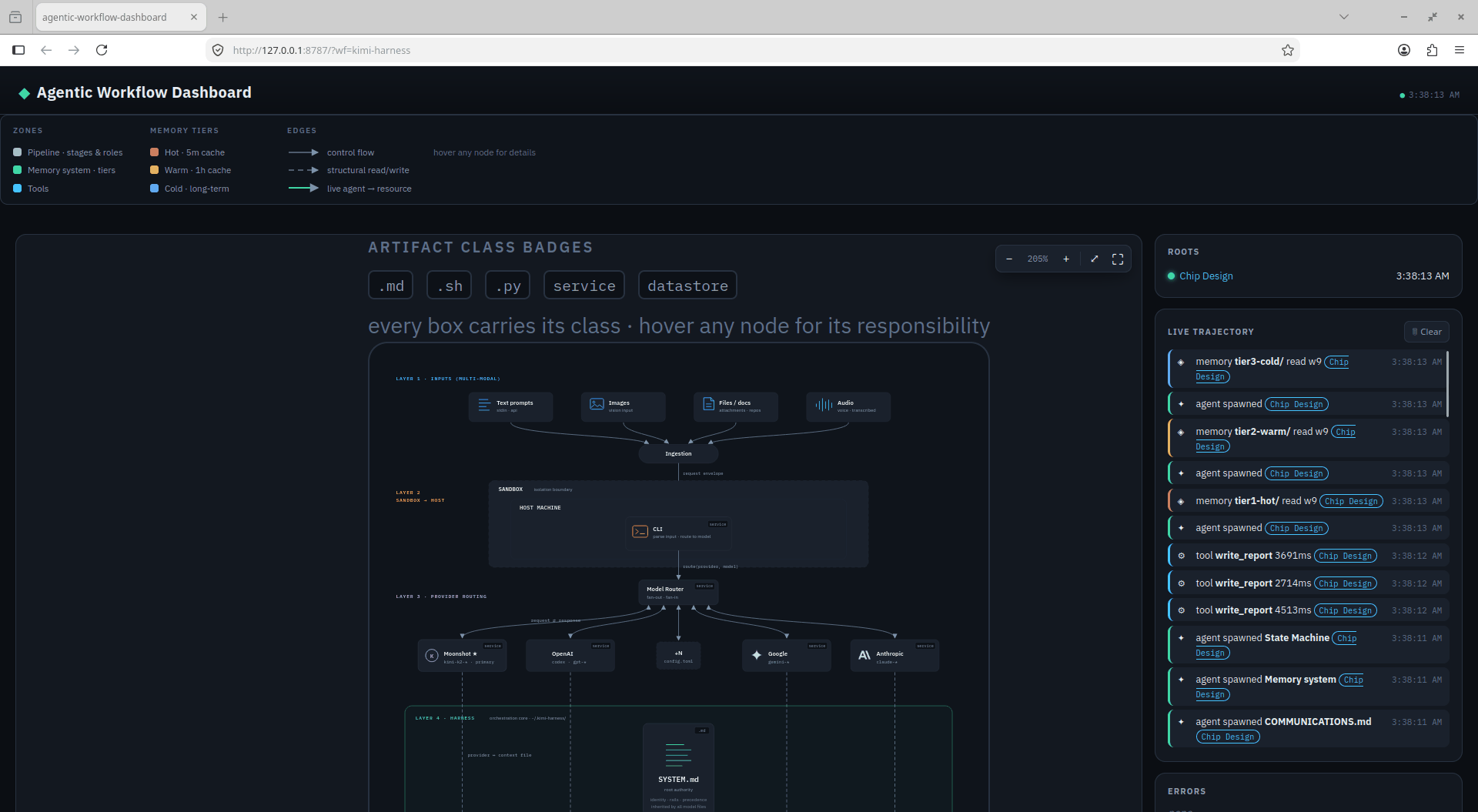Click the CLI terminal icon

pos(640,532)
